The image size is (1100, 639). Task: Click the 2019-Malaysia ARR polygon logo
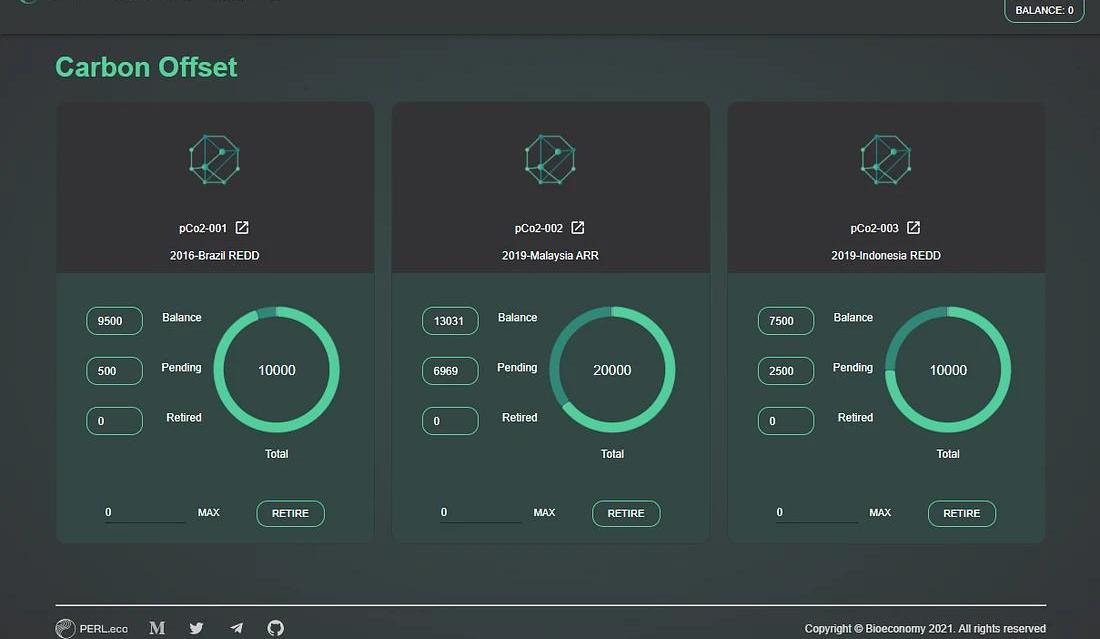pyautogui.click(x=550, y=160)
